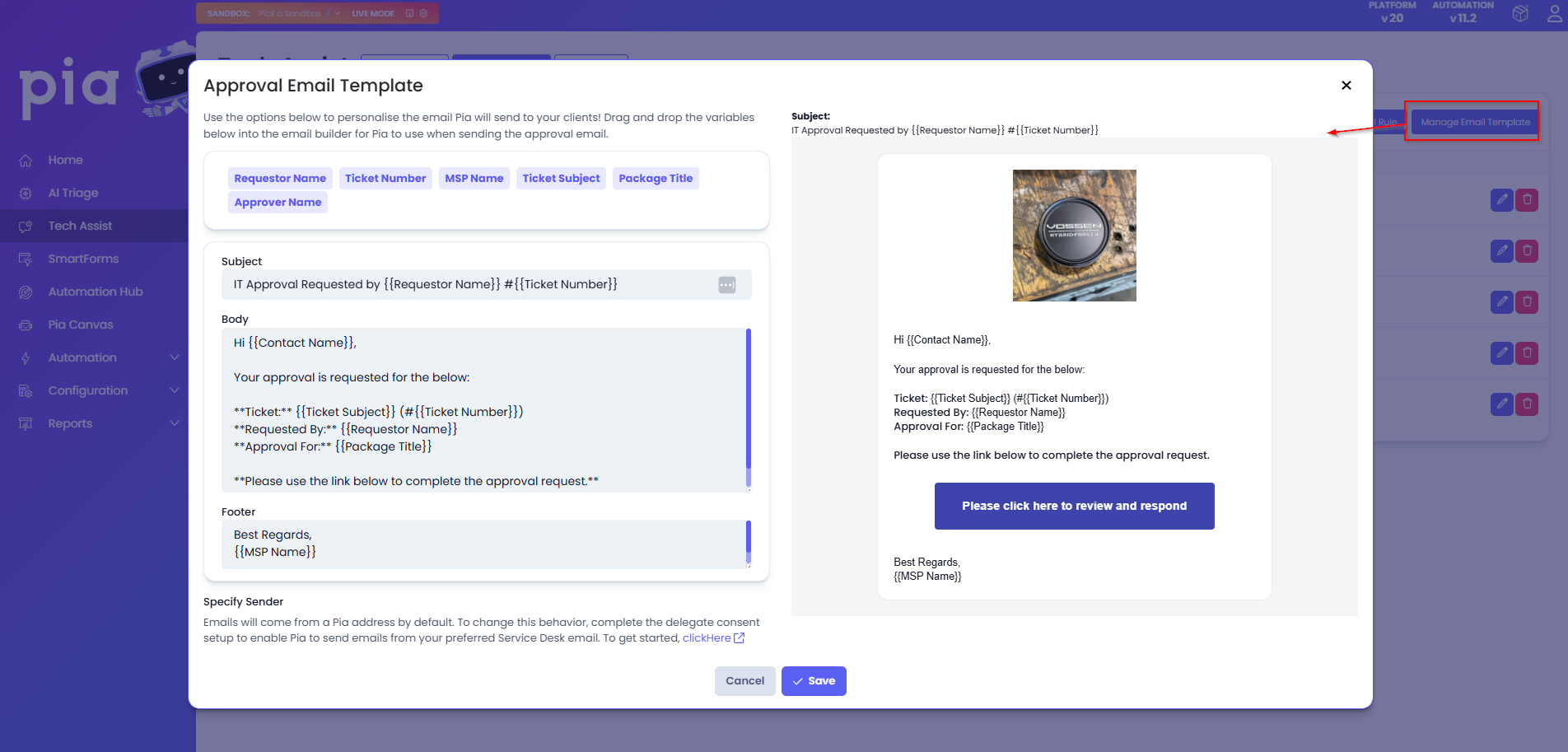Select the Requestor Name variable chip
Viewport: 1568px width, 752px height.
coord(280,179)
